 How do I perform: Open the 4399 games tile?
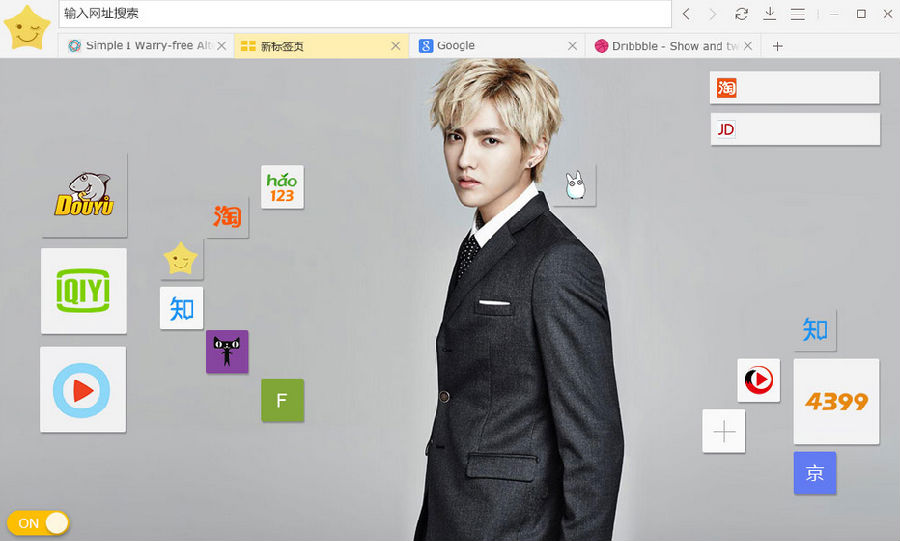coord(836,402)
